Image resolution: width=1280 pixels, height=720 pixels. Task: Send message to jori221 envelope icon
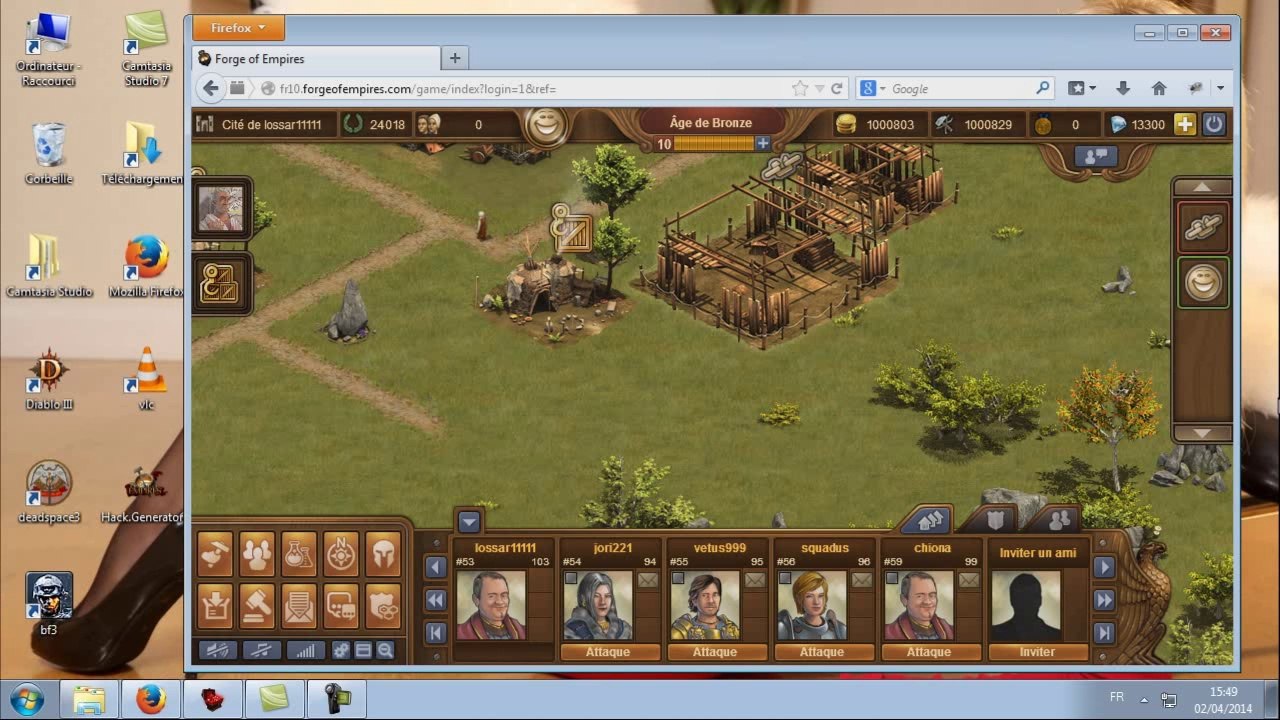click(648, 580)
